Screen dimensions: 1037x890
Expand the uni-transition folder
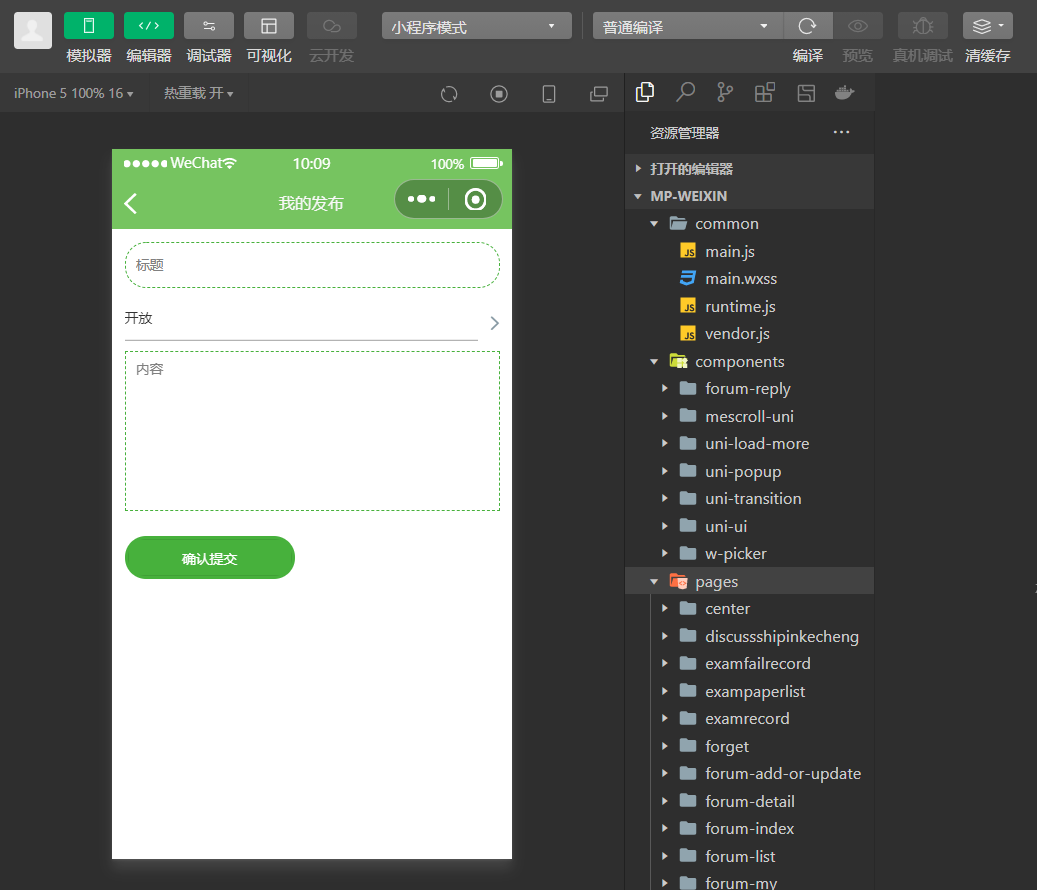click(x=749, y=498)
